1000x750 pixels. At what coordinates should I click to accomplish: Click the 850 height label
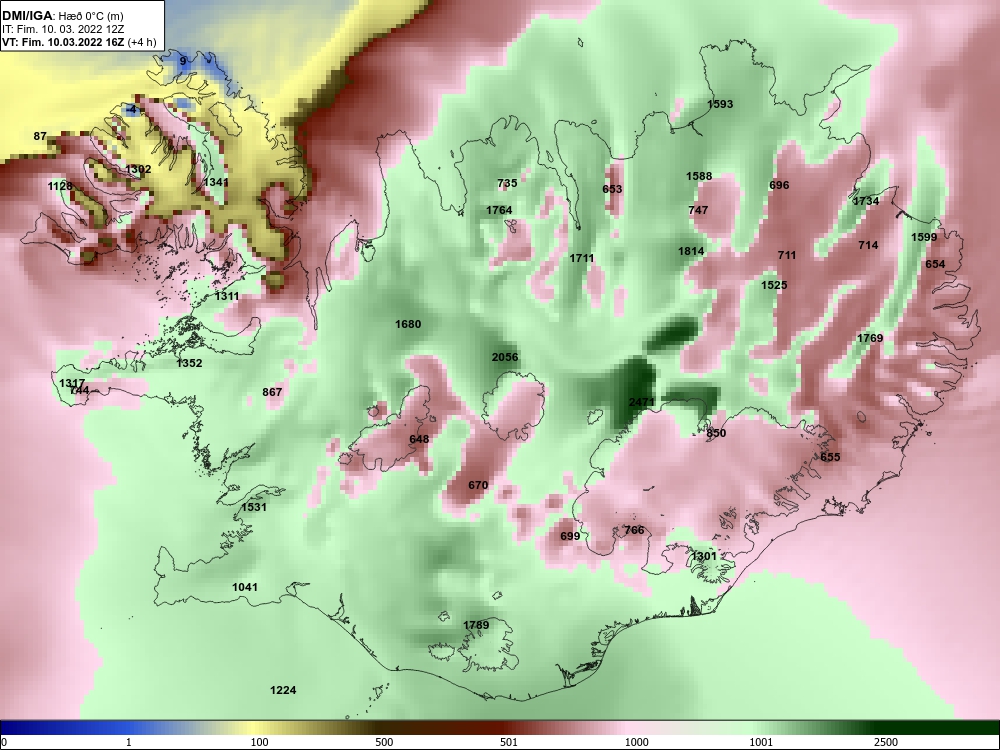coord(716,433)
